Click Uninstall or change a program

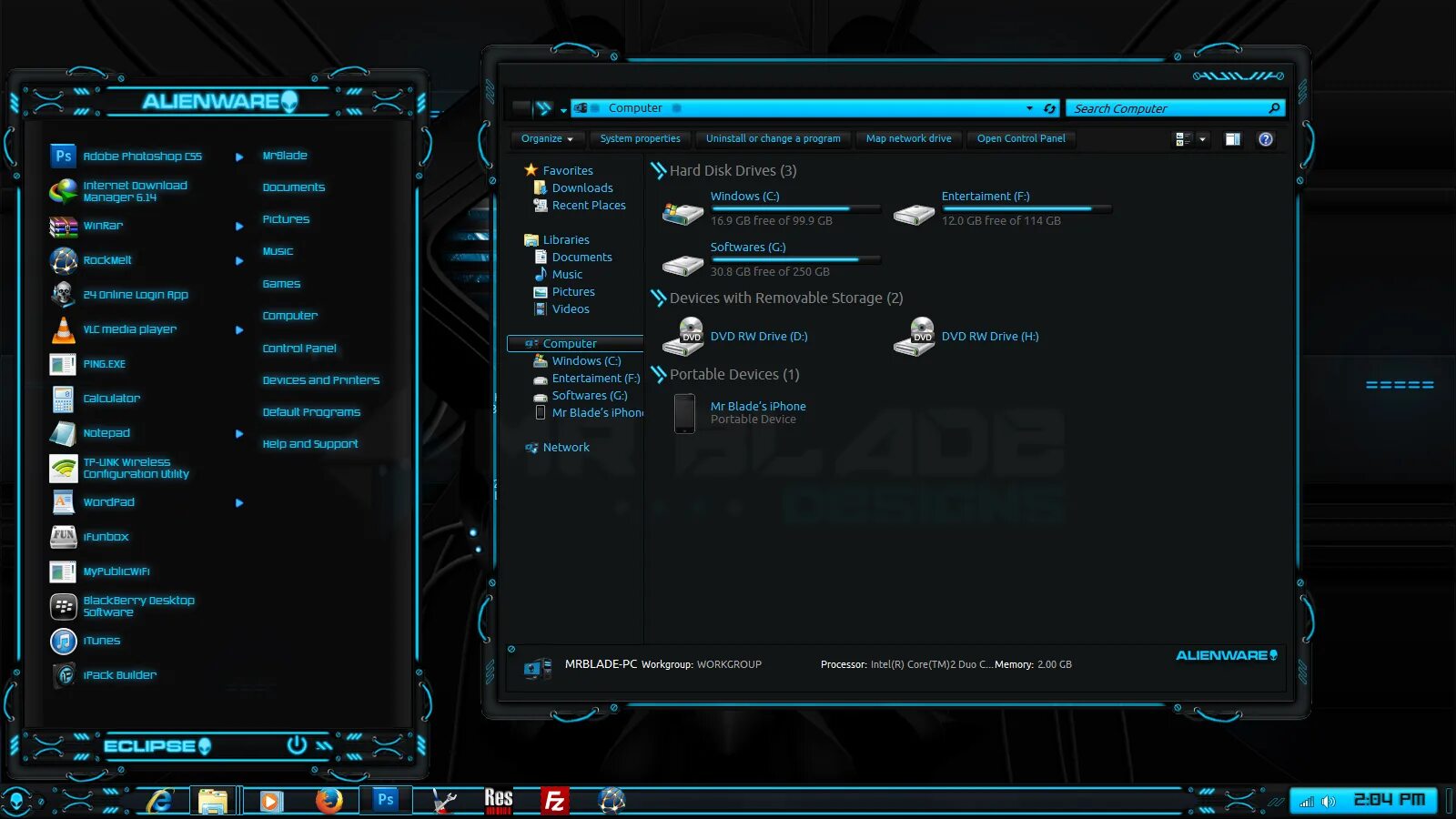pyautogui.click(x=773, y=138)
